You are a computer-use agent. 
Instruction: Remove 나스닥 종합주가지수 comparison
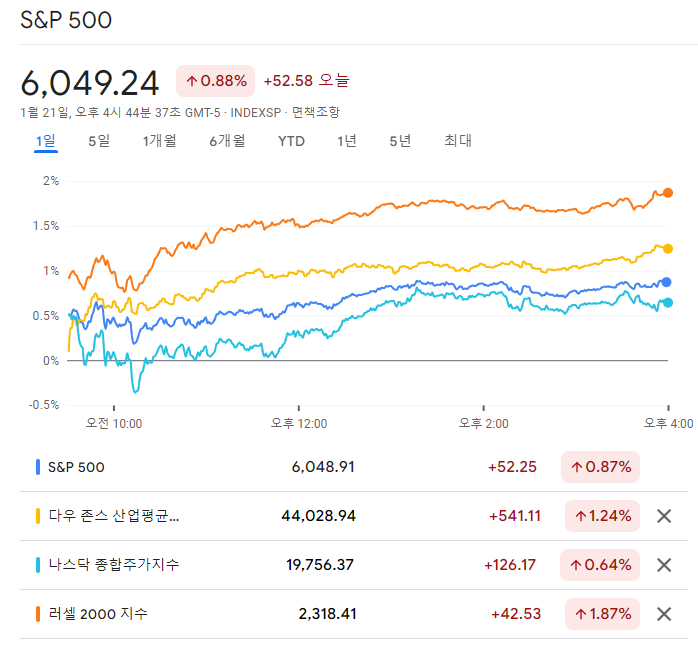664,565
